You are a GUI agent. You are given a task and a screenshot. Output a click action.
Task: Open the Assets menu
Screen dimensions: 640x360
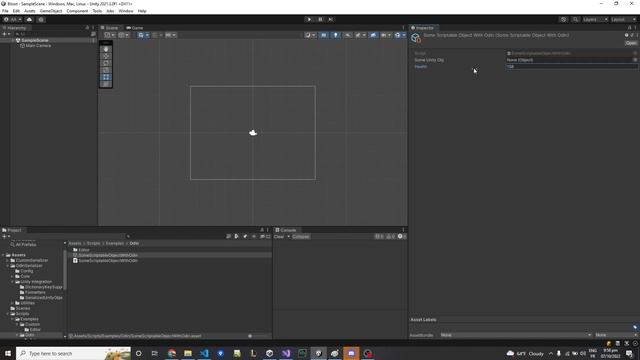click(29, 11)
